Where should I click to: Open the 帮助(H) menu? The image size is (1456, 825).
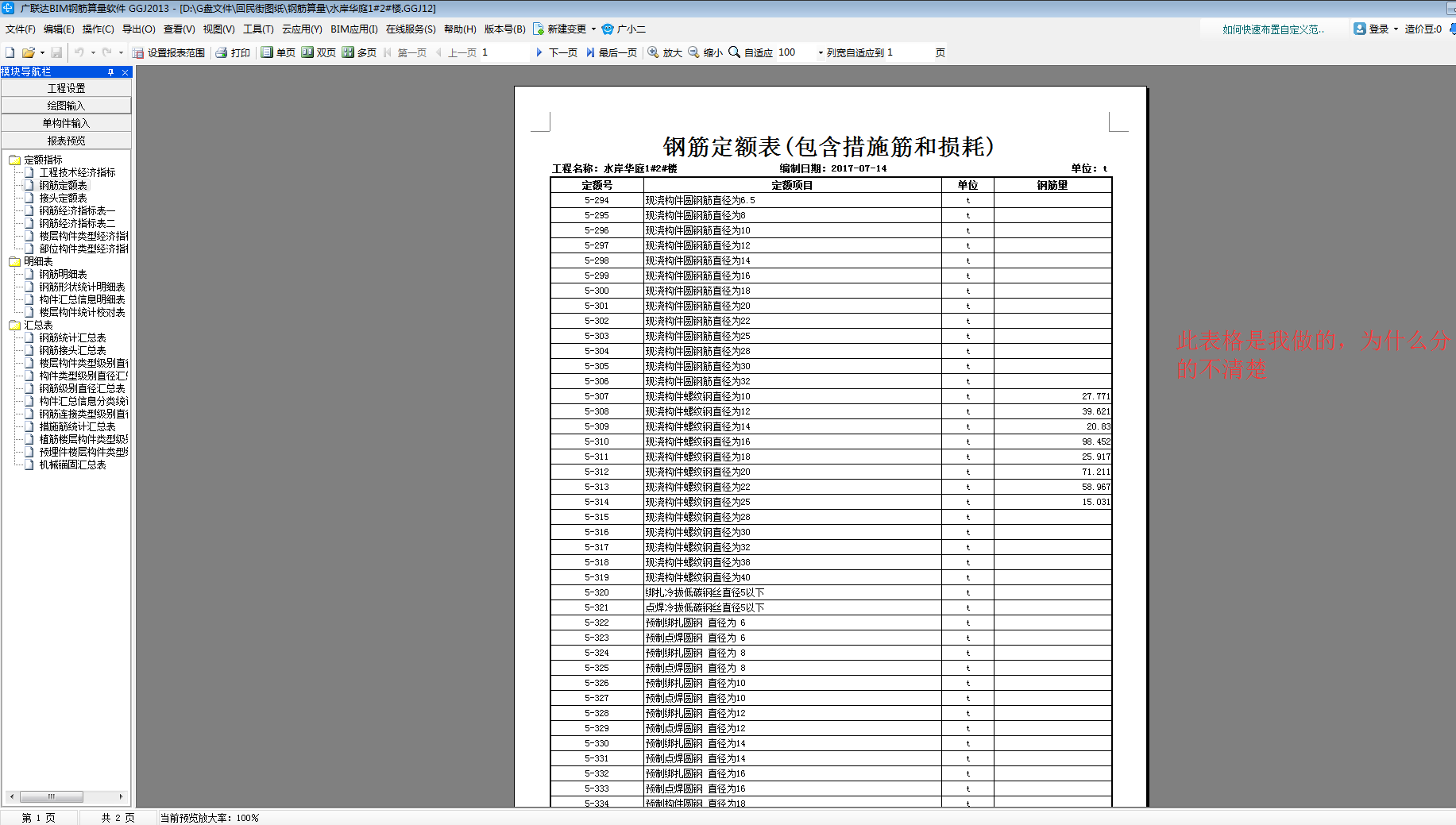(460, 29)
